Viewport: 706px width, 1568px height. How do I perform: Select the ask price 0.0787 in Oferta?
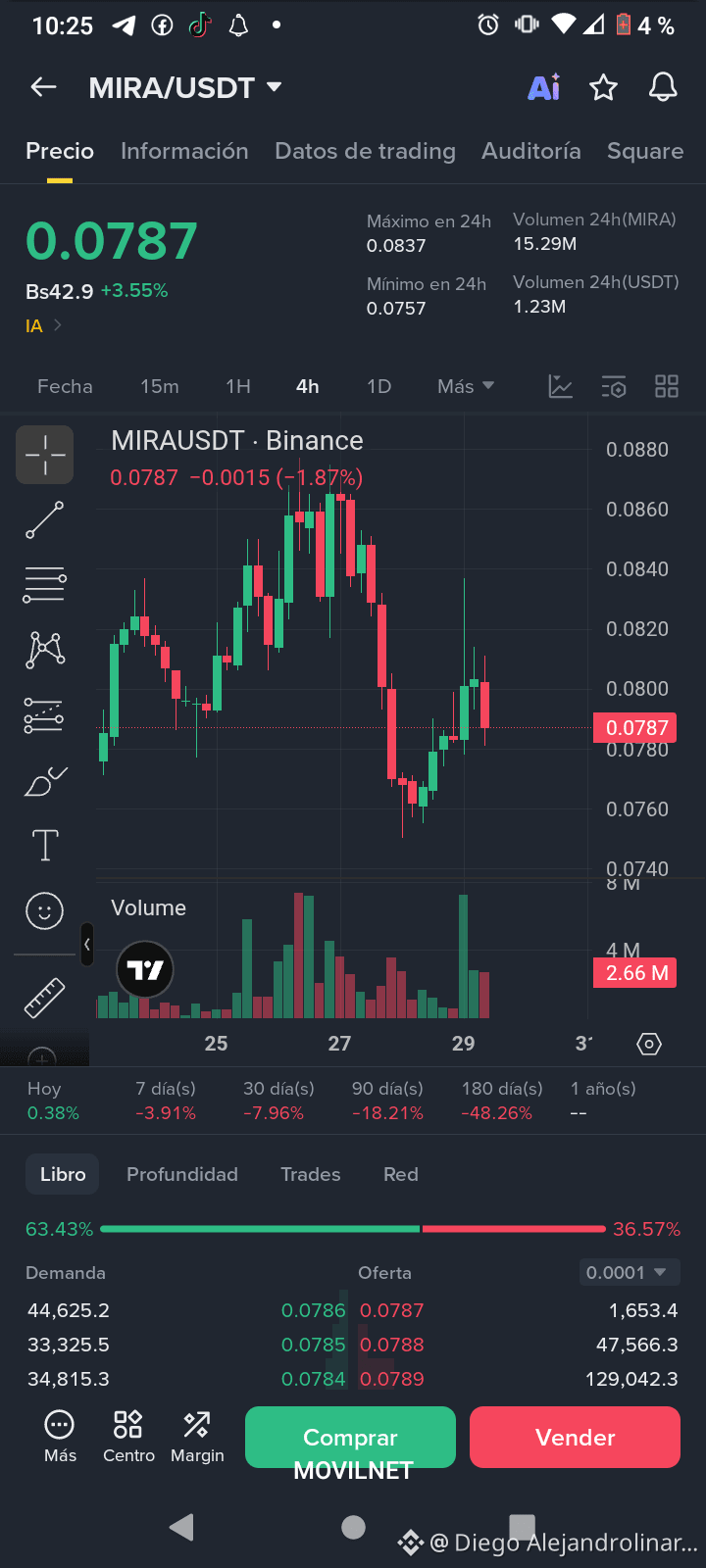392,1310
